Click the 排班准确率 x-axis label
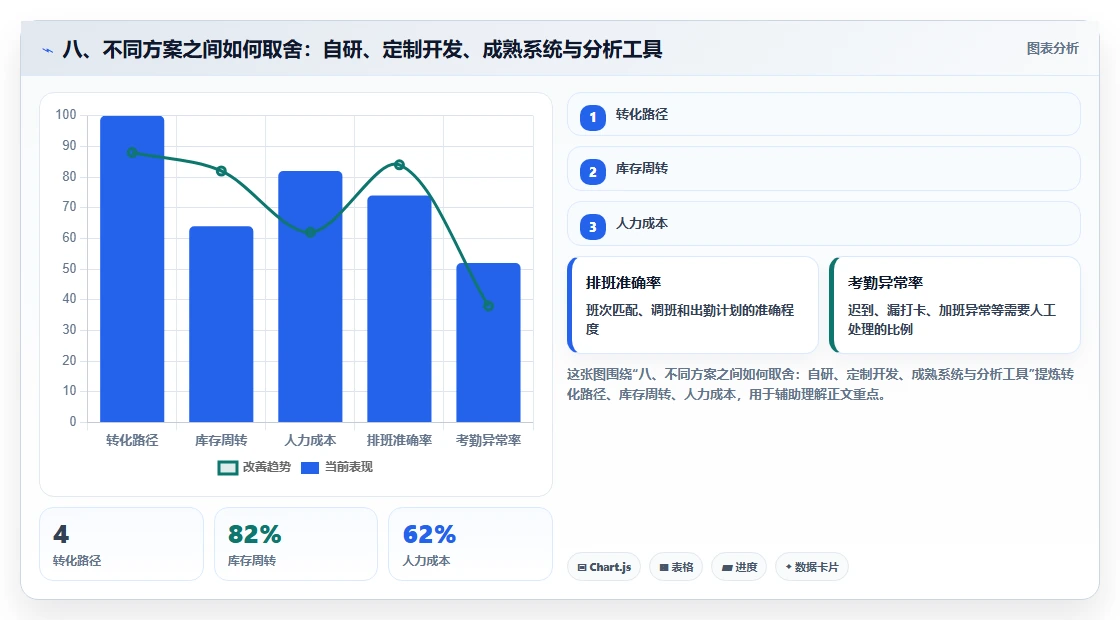 point(399,441)
